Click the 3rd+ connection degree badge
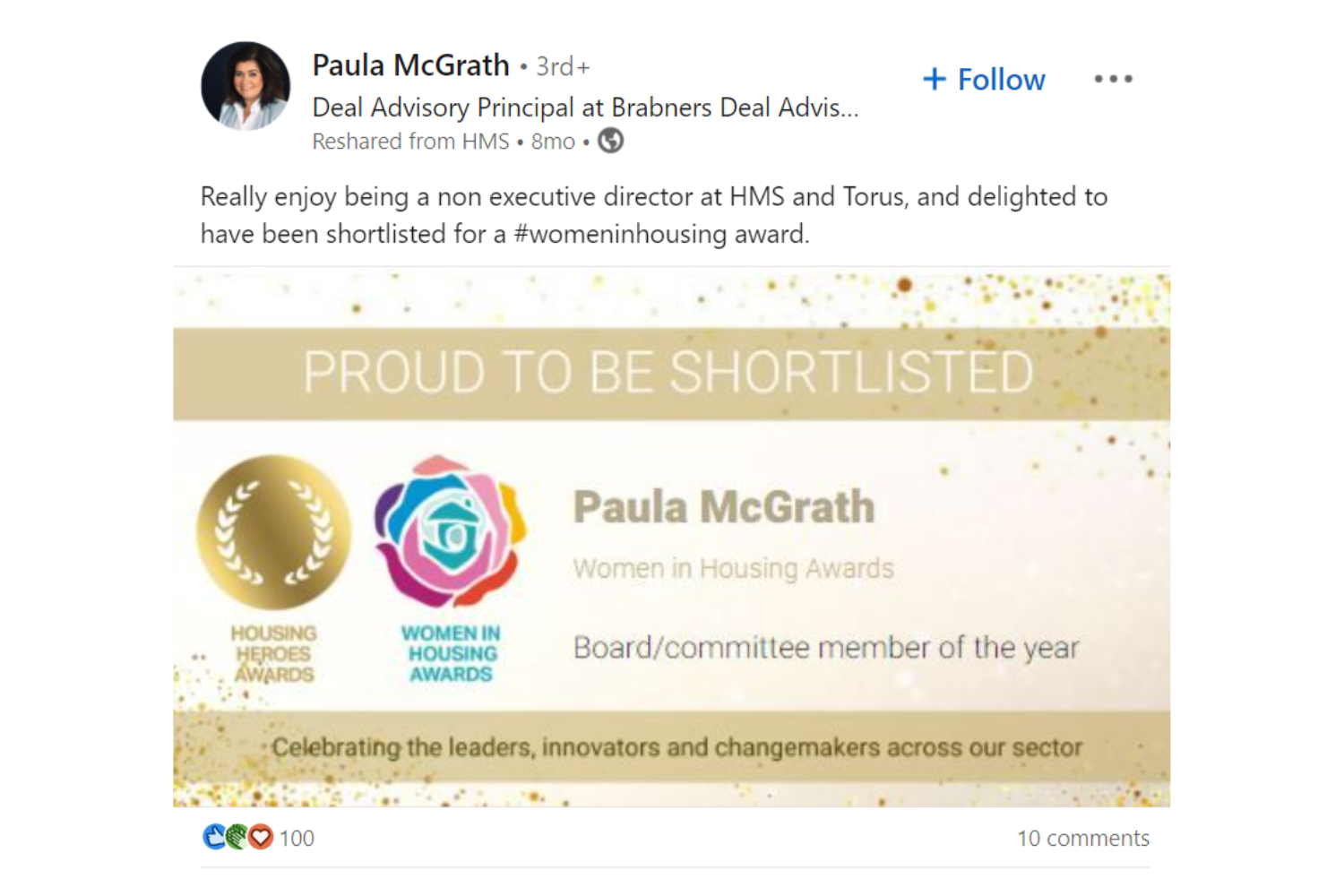The height and width of the screenshot is (896, 1344). (x=563, y=66)
